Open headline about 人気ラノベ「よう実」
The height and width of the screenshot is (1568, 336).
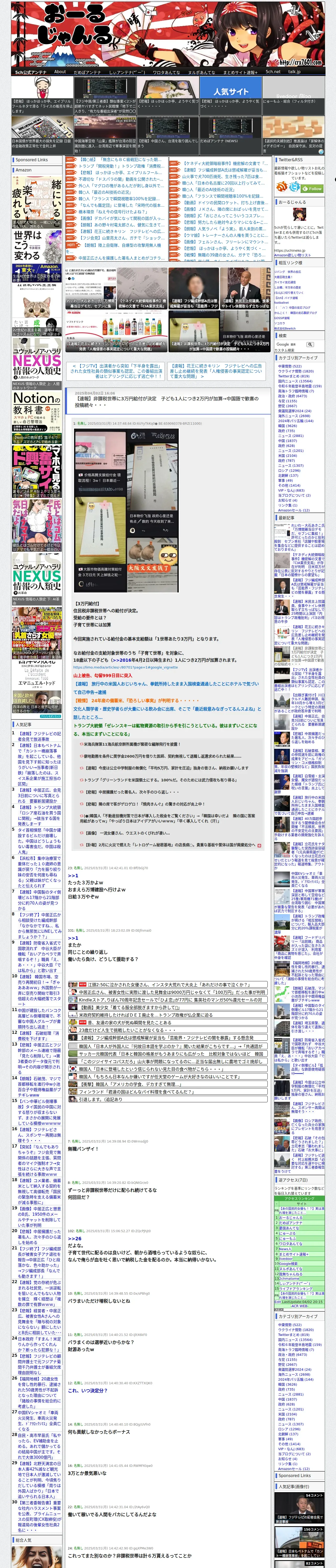point(225,229)
